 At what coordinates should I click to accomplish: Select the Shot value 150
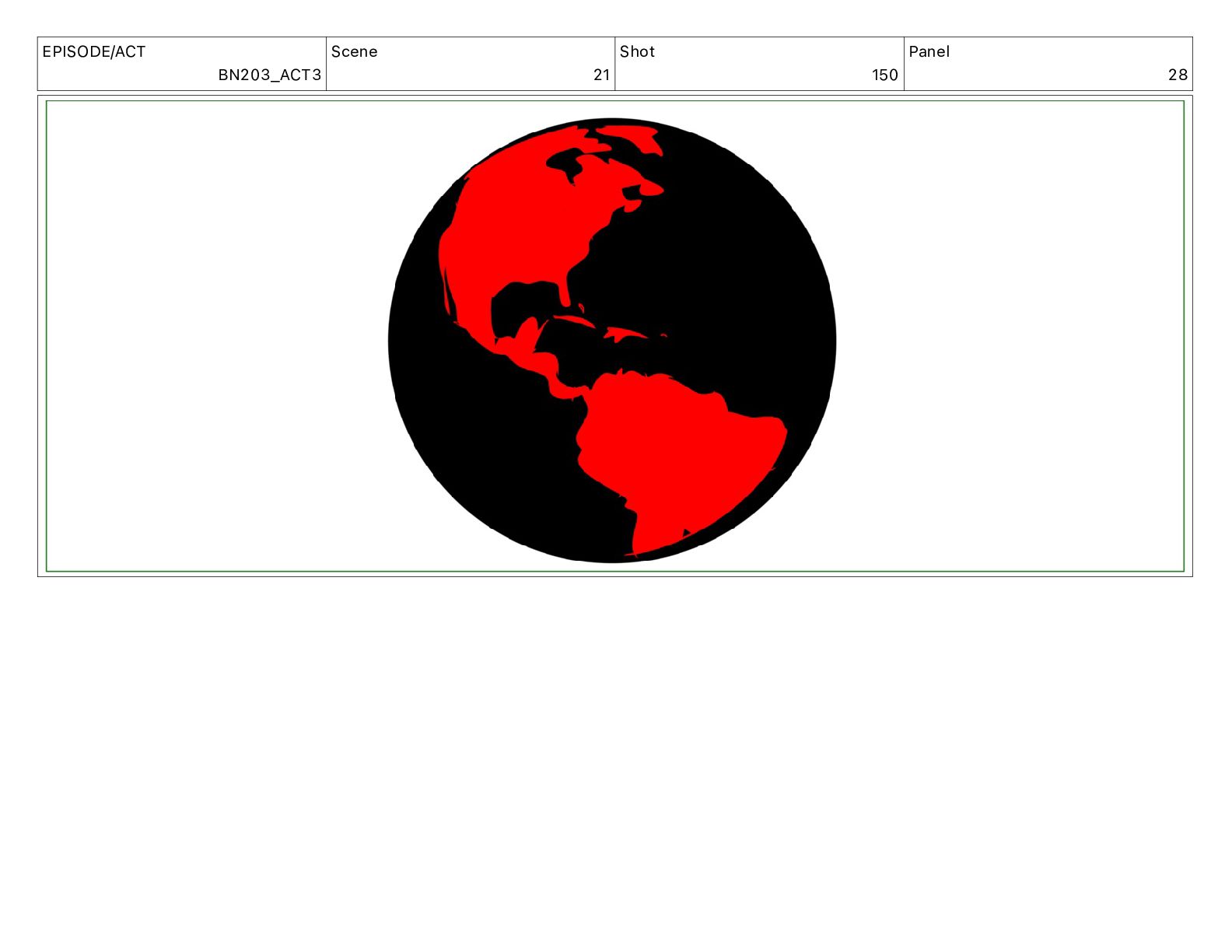(885, 75)
